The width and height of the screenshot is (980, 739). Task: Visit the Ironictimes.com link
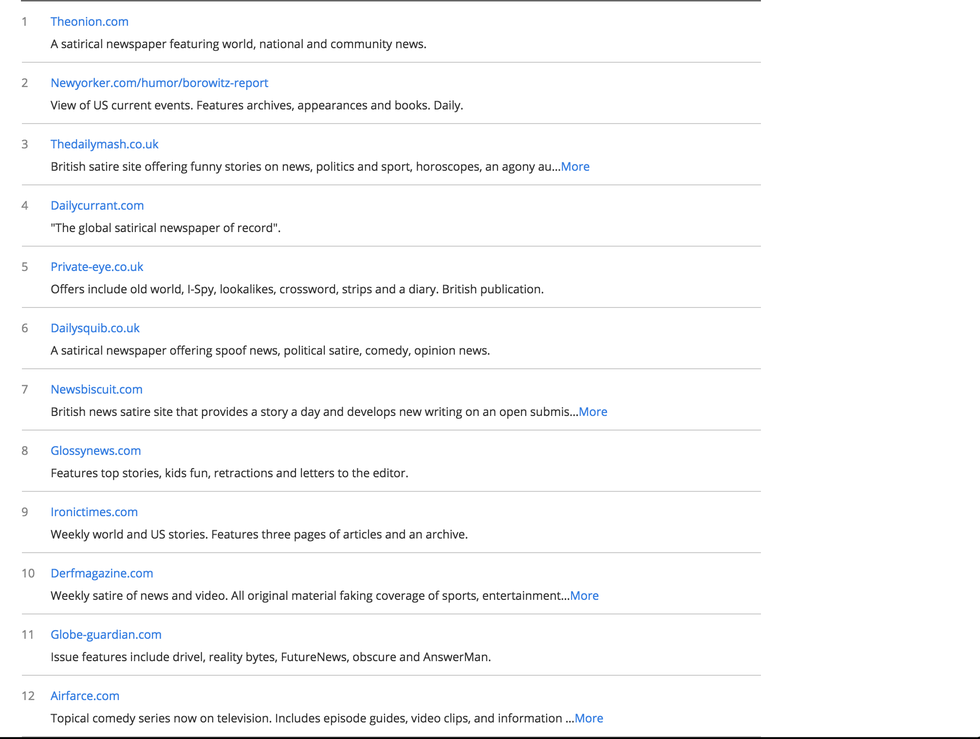point(94,512)
